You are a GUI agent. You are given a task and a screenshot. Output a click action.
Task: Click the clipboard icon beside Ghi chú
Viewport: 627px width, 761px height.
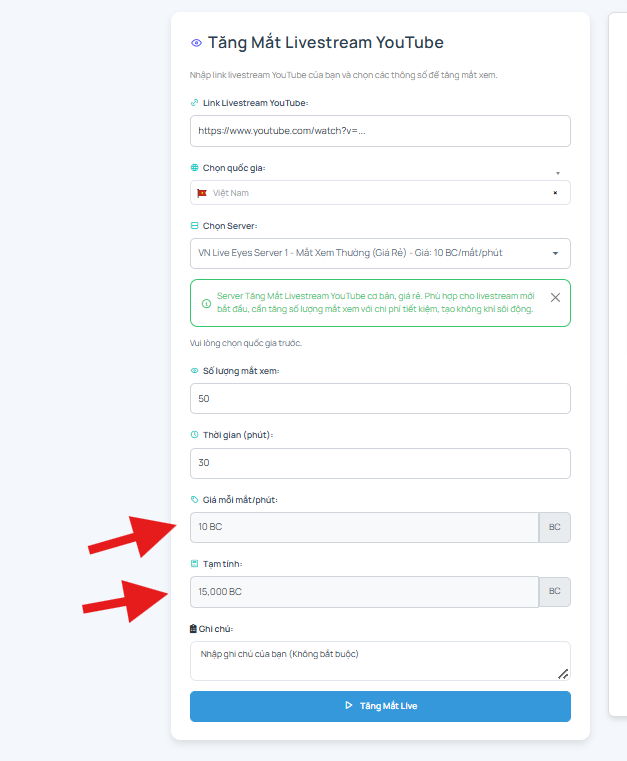[x=193, y=629]
